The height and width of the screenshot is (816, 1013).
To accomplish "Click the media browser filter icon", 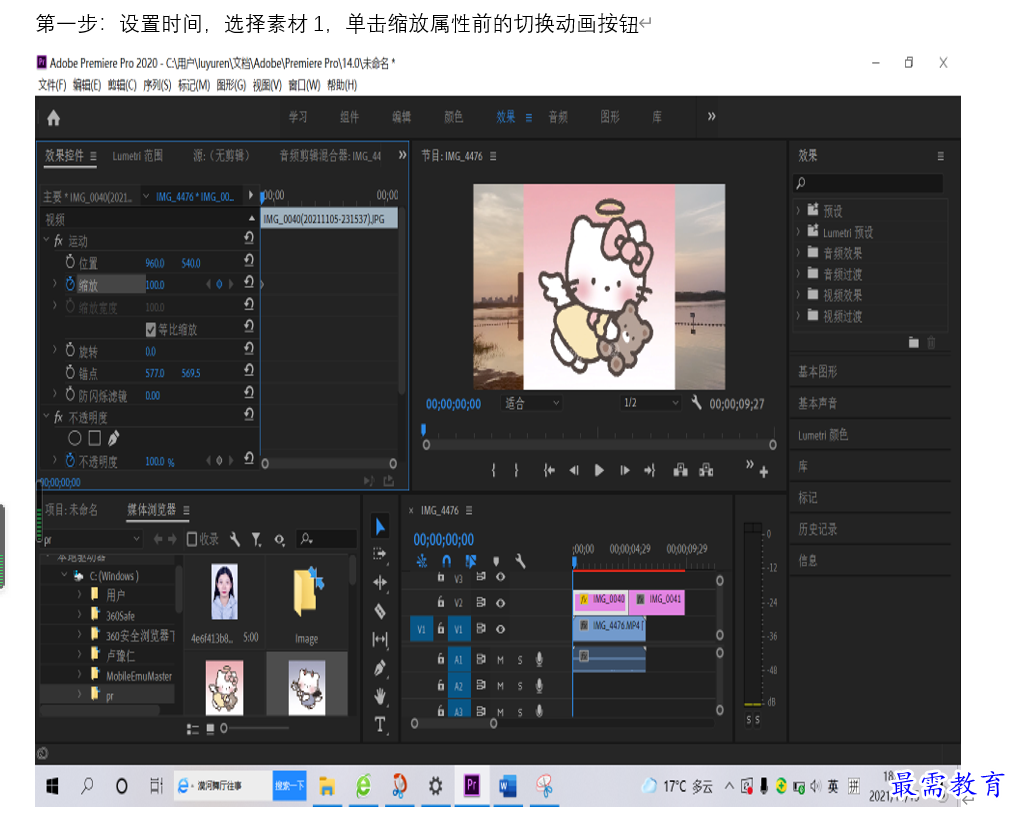I will click(256, 539).
